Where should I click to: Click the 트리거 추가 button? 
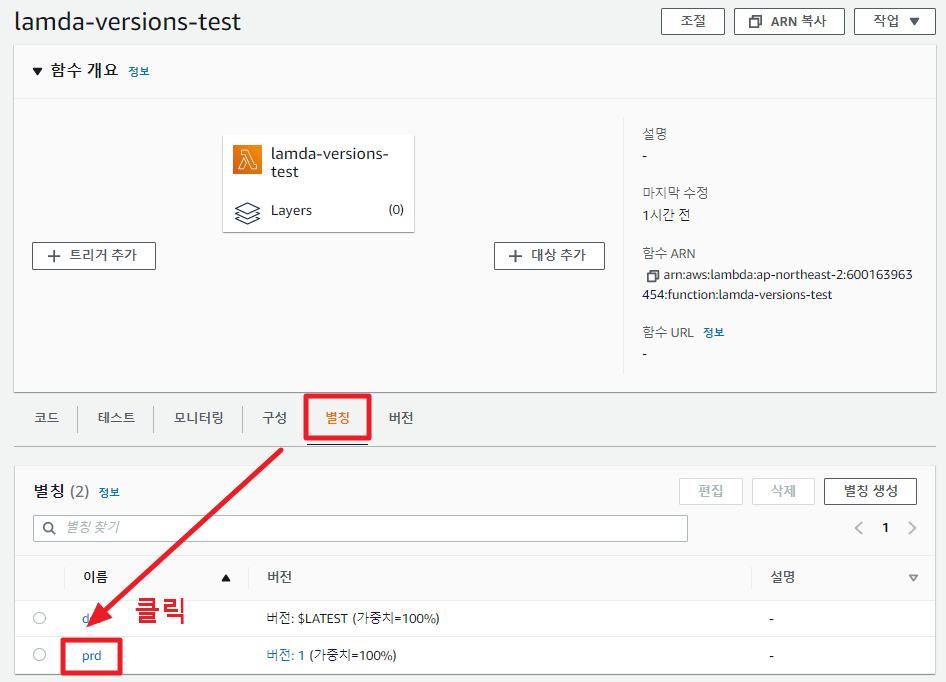pyautogui.click(x=94, y=256)
